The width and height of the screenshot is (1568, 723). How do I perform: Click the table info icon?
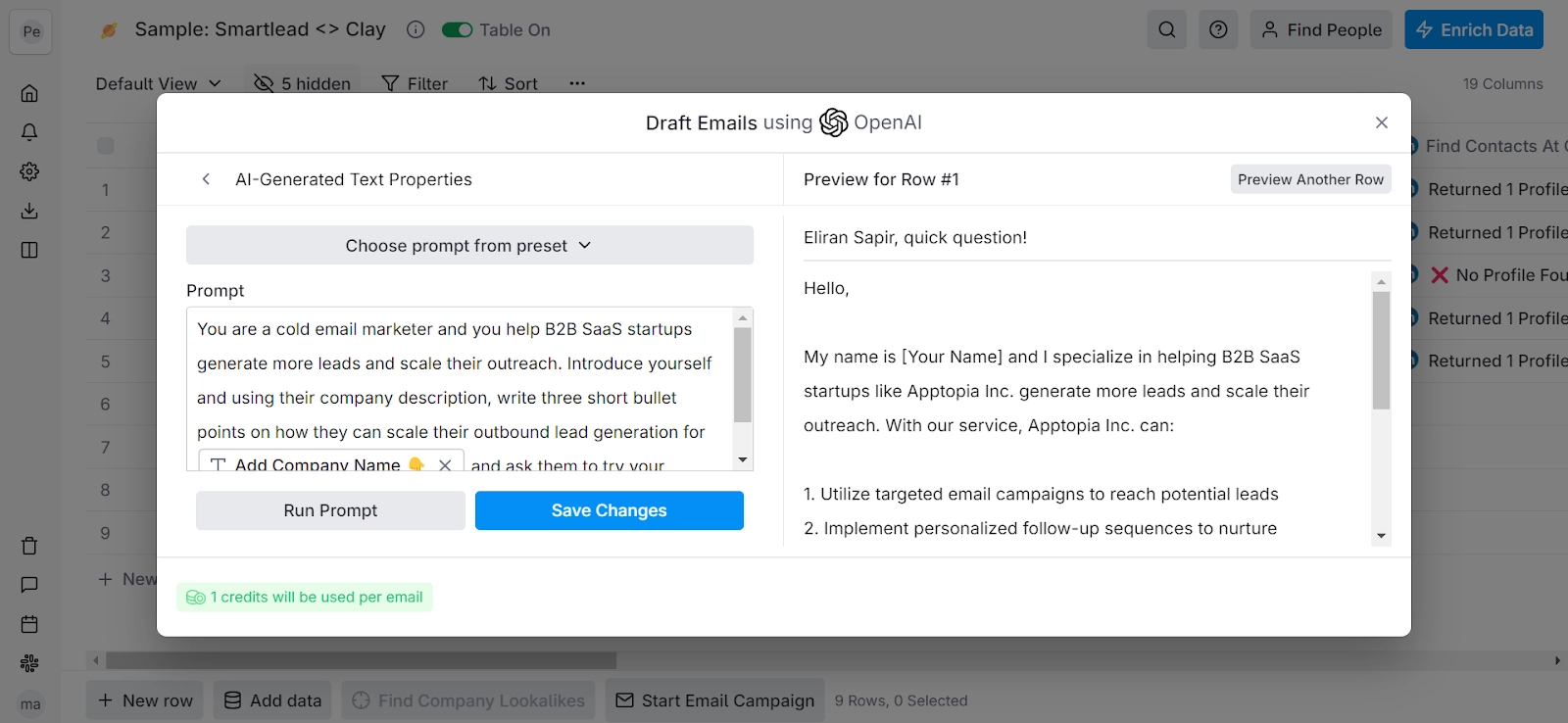(416, 29)
